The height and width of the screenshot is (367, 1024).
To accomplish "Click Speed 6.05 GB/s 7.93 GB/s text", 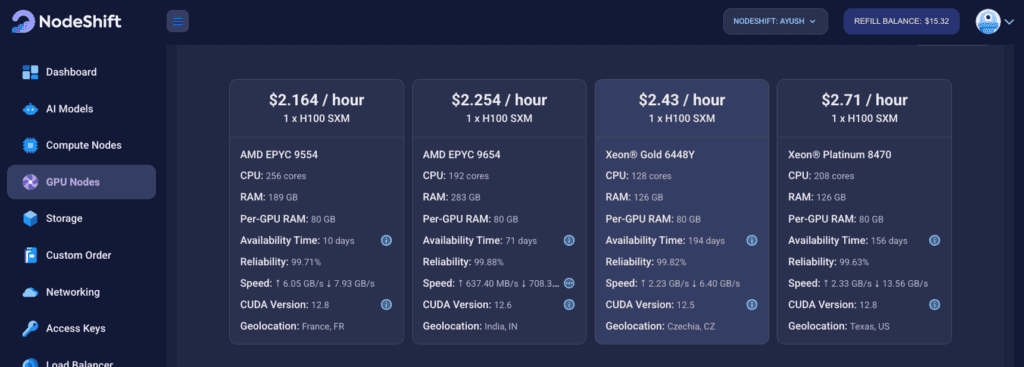I will tap(307, 283).
